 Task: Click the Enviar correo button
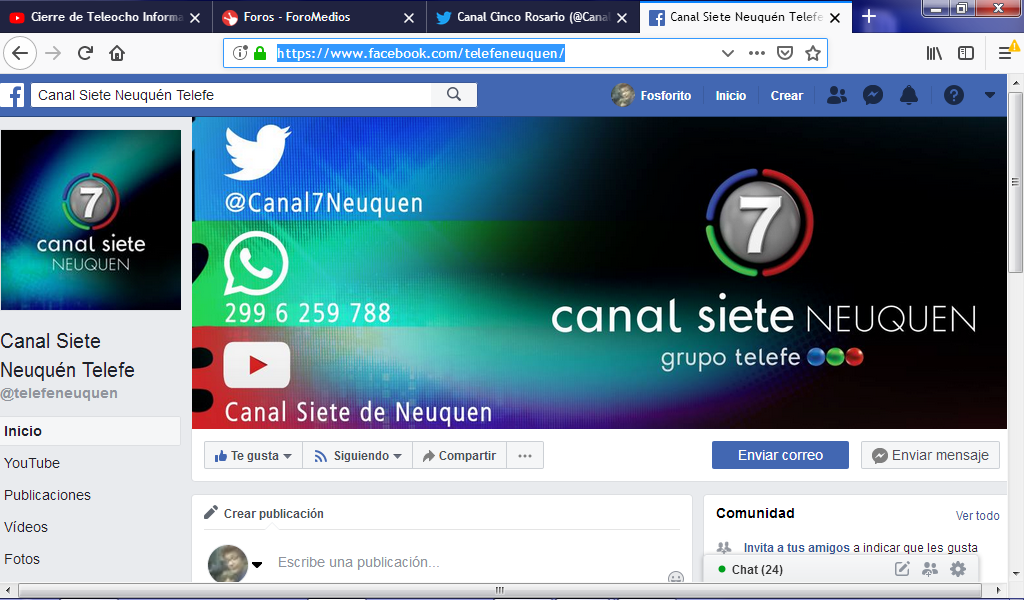tap(780, 455)
